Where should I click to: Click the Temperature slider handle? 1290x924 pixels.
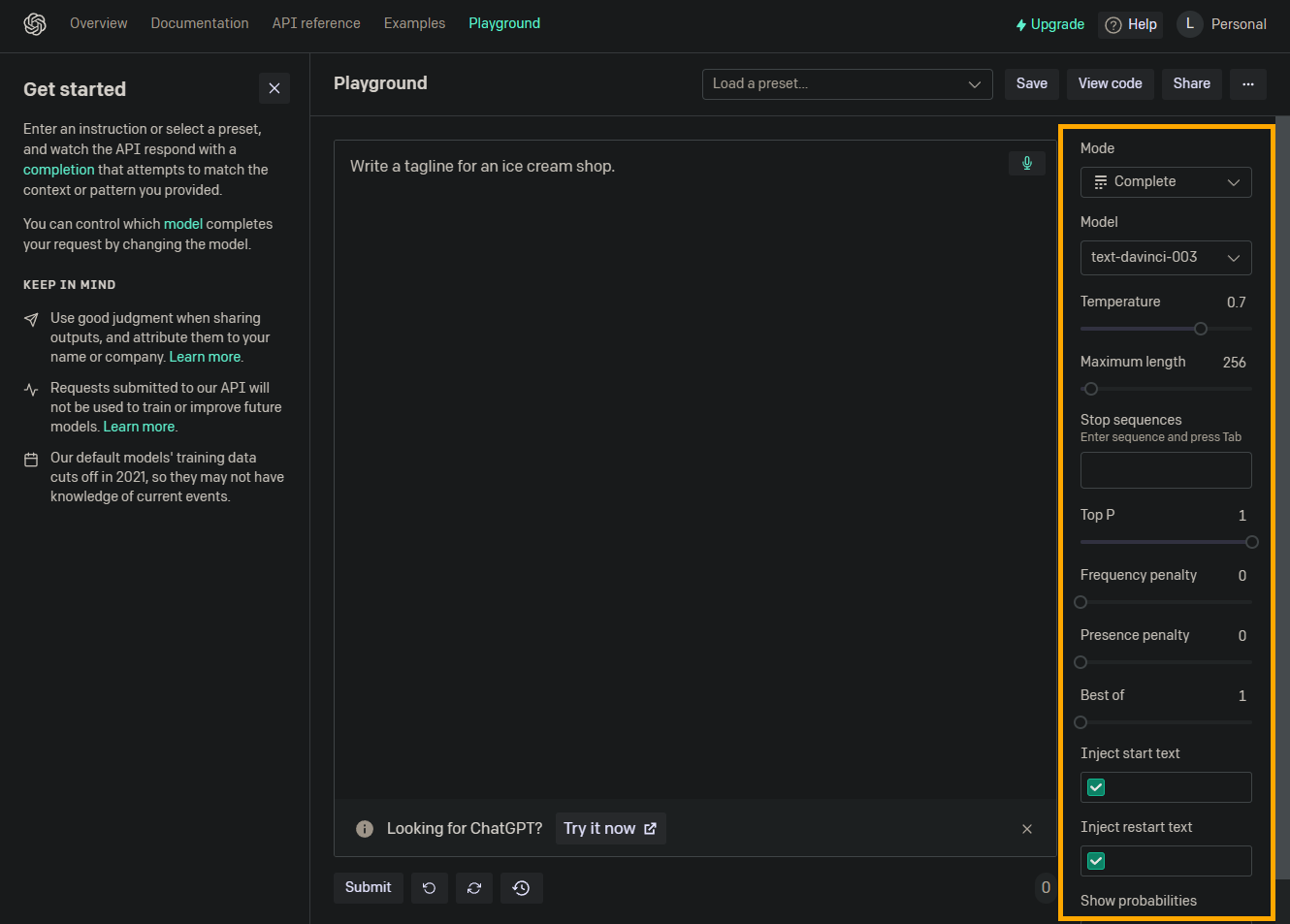[1201, 329]
